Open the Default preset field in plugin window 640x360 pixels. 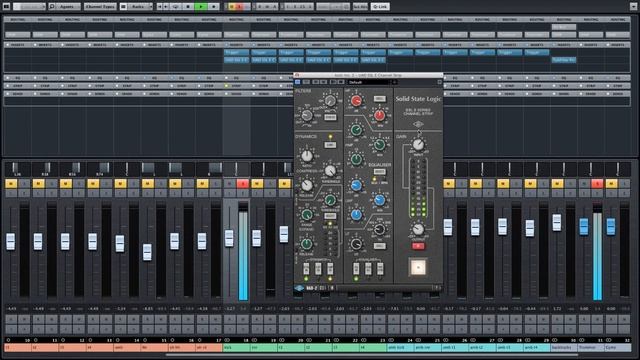click(368, 82)
